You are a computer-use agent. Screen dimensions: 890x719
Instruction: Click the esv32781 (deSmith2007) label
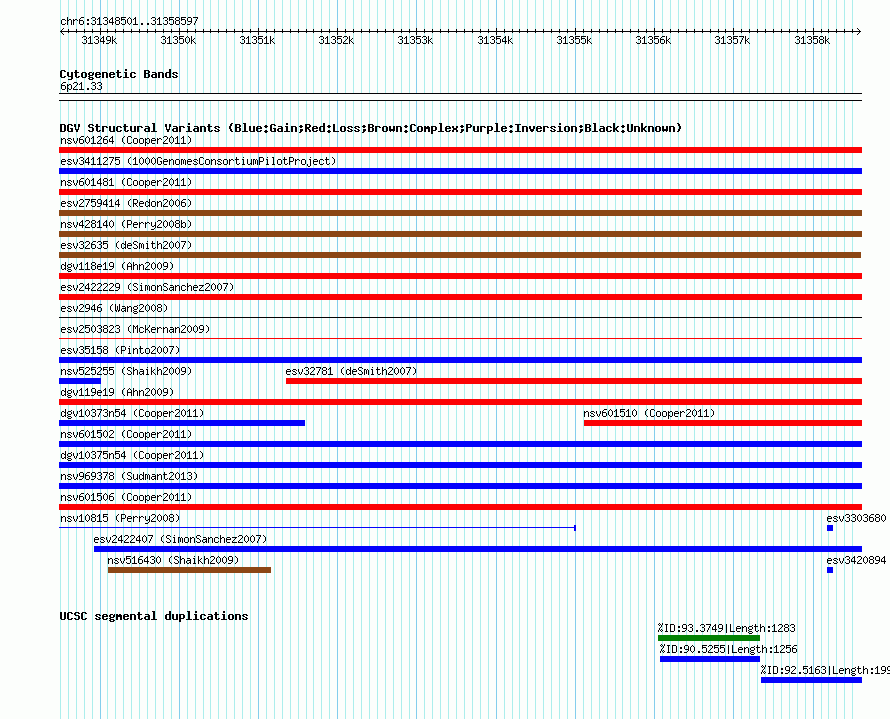pos(351,371)
